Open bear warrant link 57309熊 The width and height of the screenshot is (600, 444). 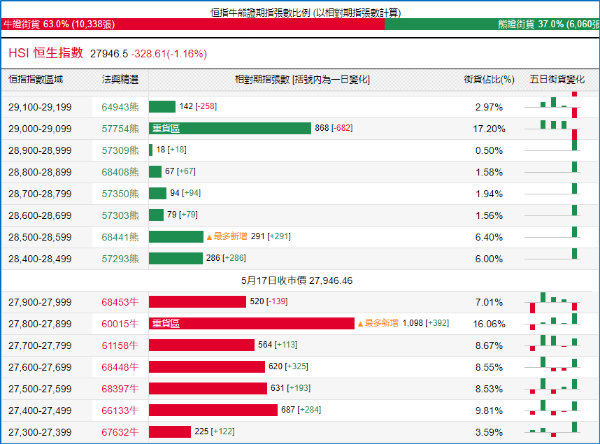tap(120, 150)
